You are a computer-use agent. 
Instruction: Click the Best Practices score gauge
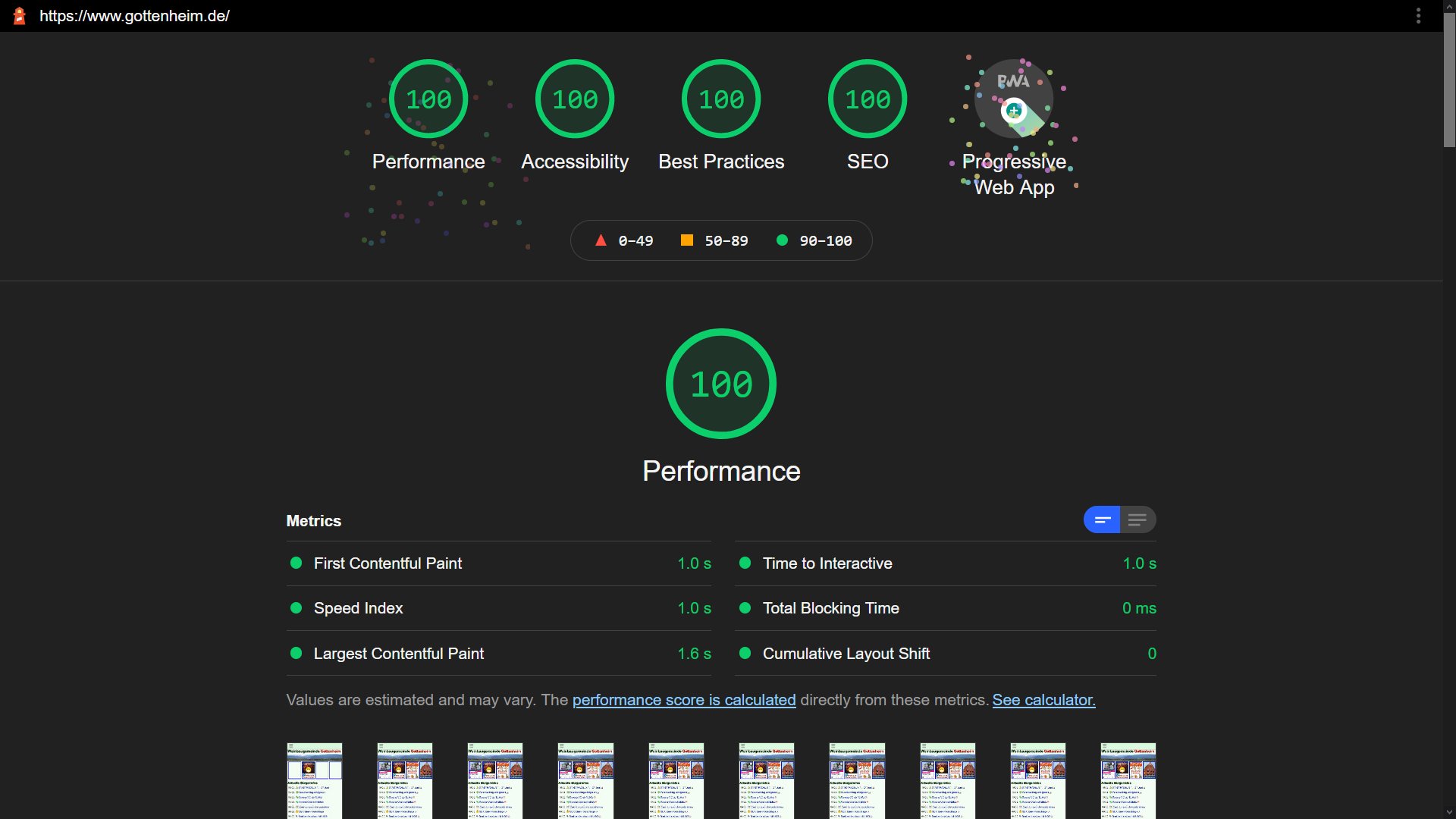coord(721,99)
